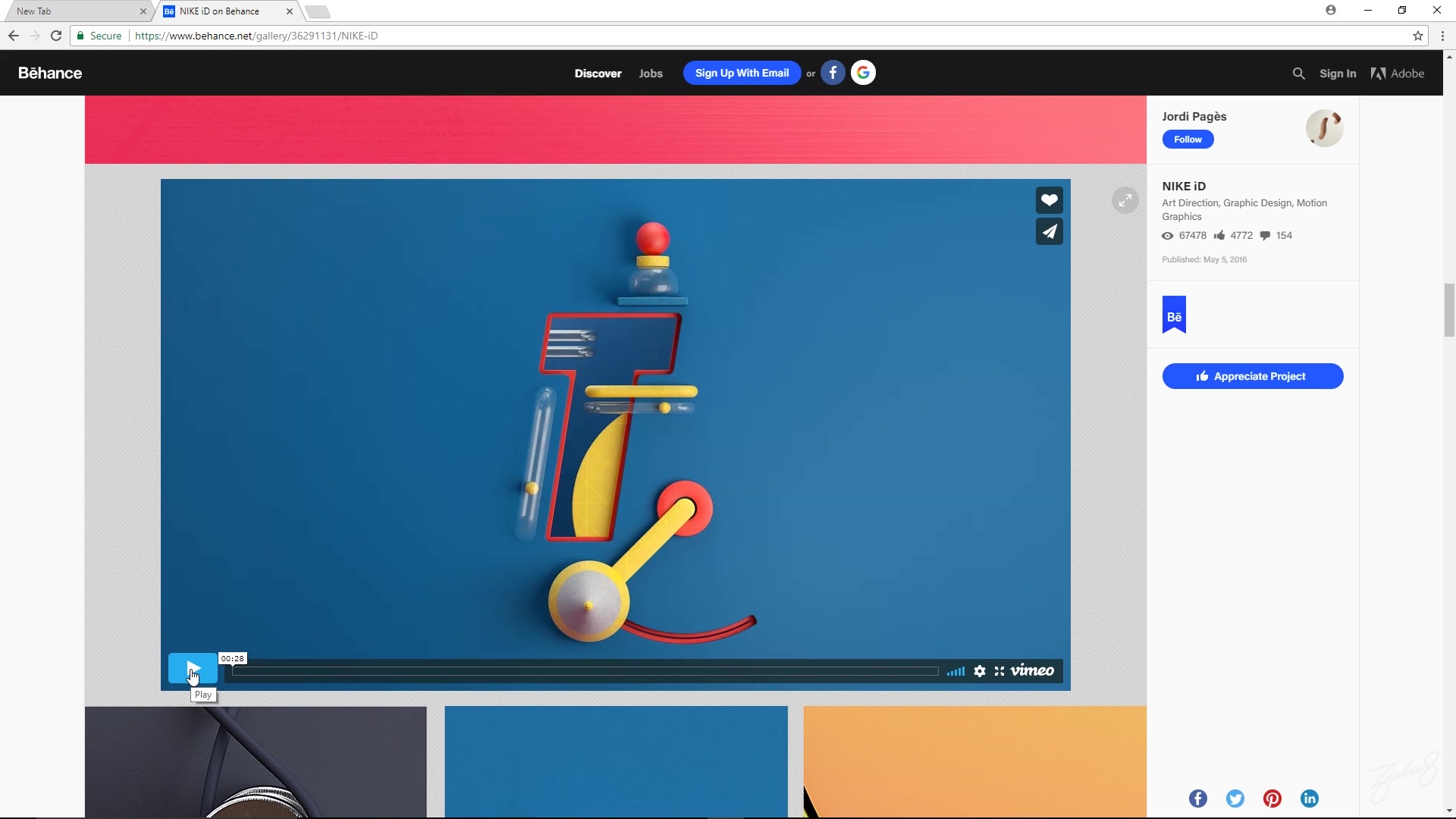This screenshot has height=819, width=1456.
Task: Open the Jobs page
Action: [651, 74]
